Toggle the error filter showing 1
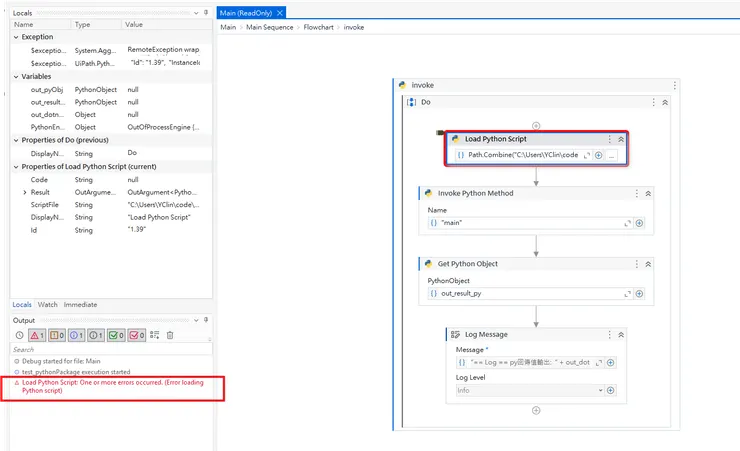Image resolution: width=740 pixels, height=451 pixels. (x=37, y=335)
